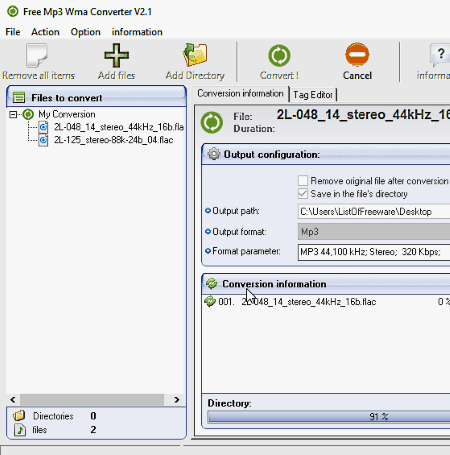Click the blue bullet beside Format parameter
The image size is (450, 455).
pyautogui.click(x=208, y=251)
